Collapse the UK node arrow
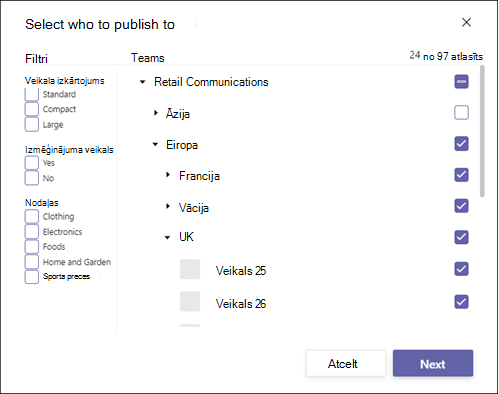The image size is (499, 394). click(x=167, y=237)
